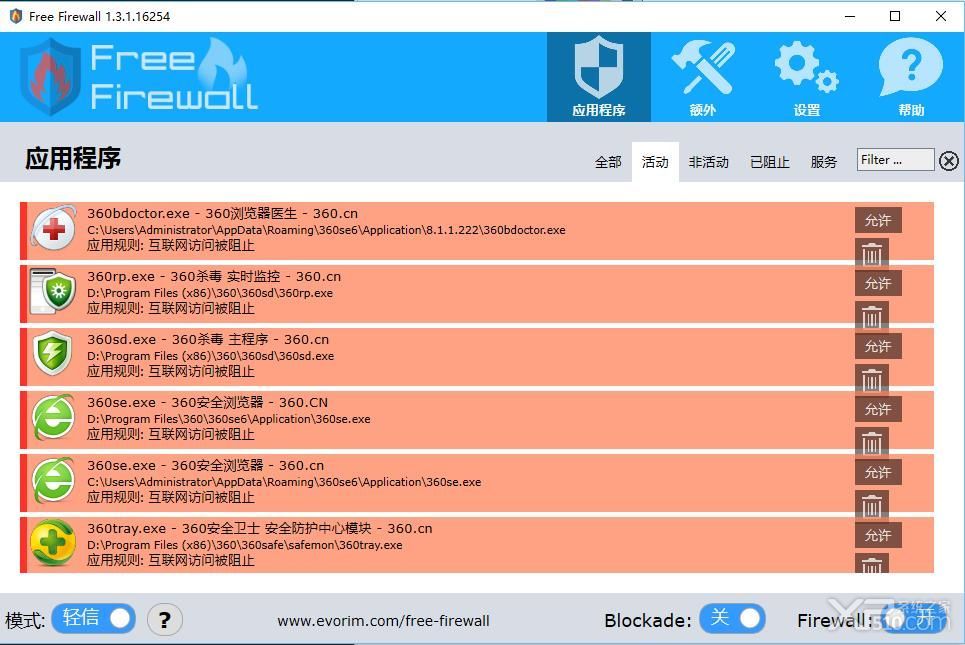Allow D:\Program Files 360se.exe with 允许
Viewport: 965px width, 645px height.
click(x=878, y=409)
